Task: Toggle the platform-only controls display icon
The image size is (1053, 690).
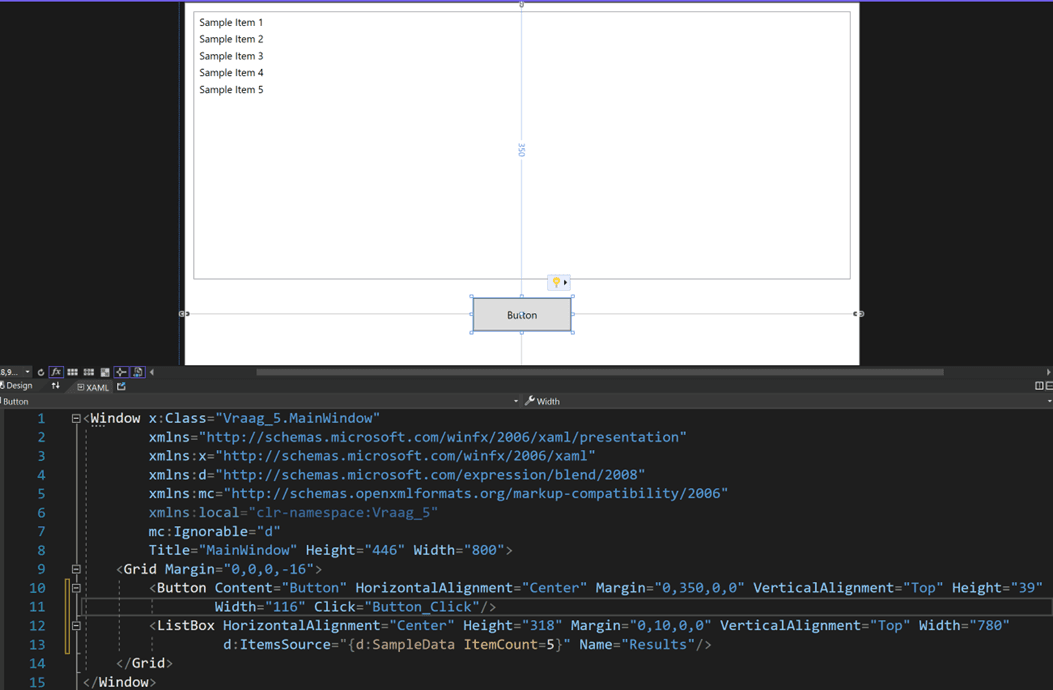Action: click(x=138, y=372)
